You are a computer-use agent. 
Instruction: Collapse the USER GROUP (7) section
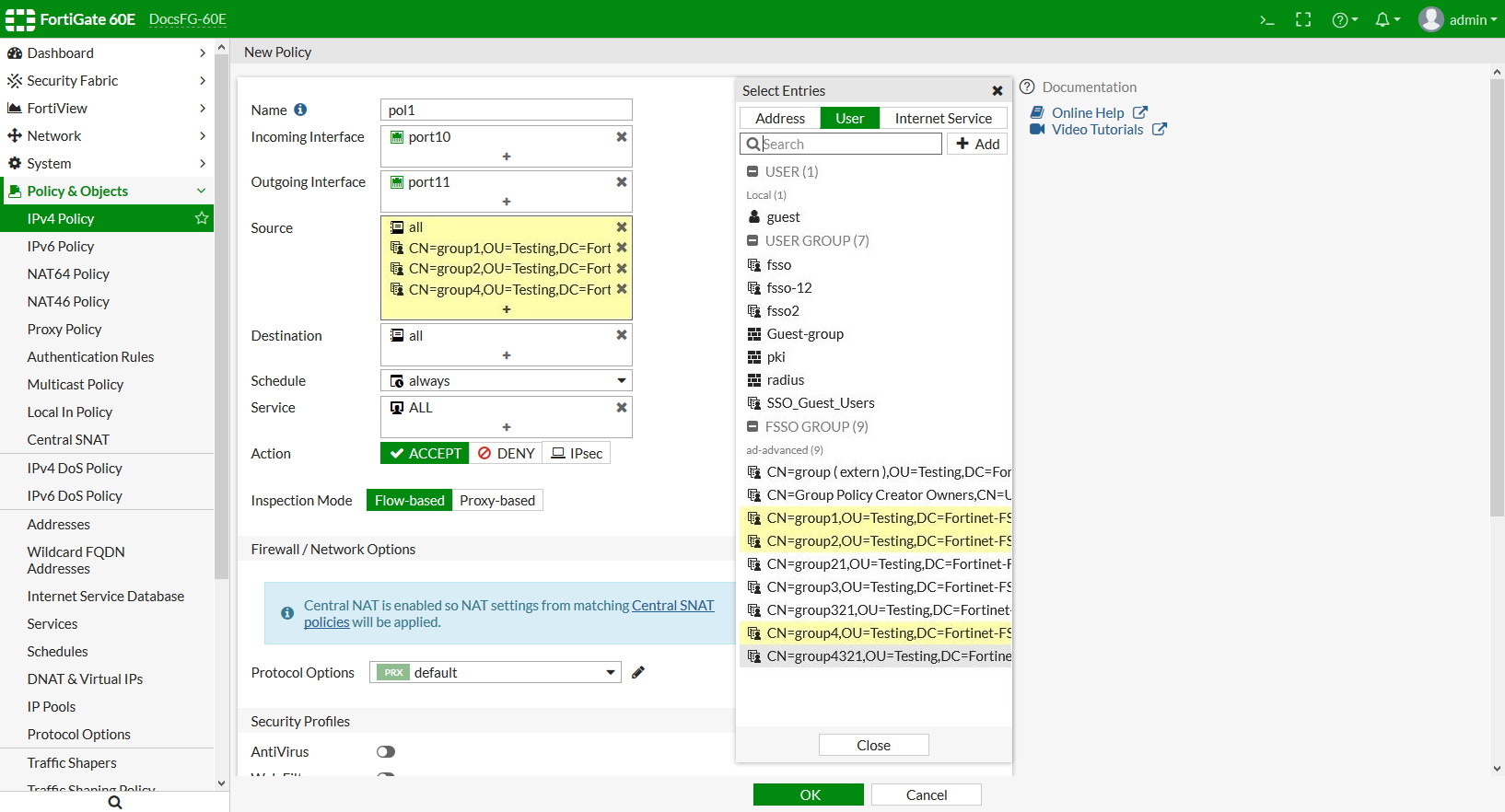pyautogui.click(x=752, y=241)
